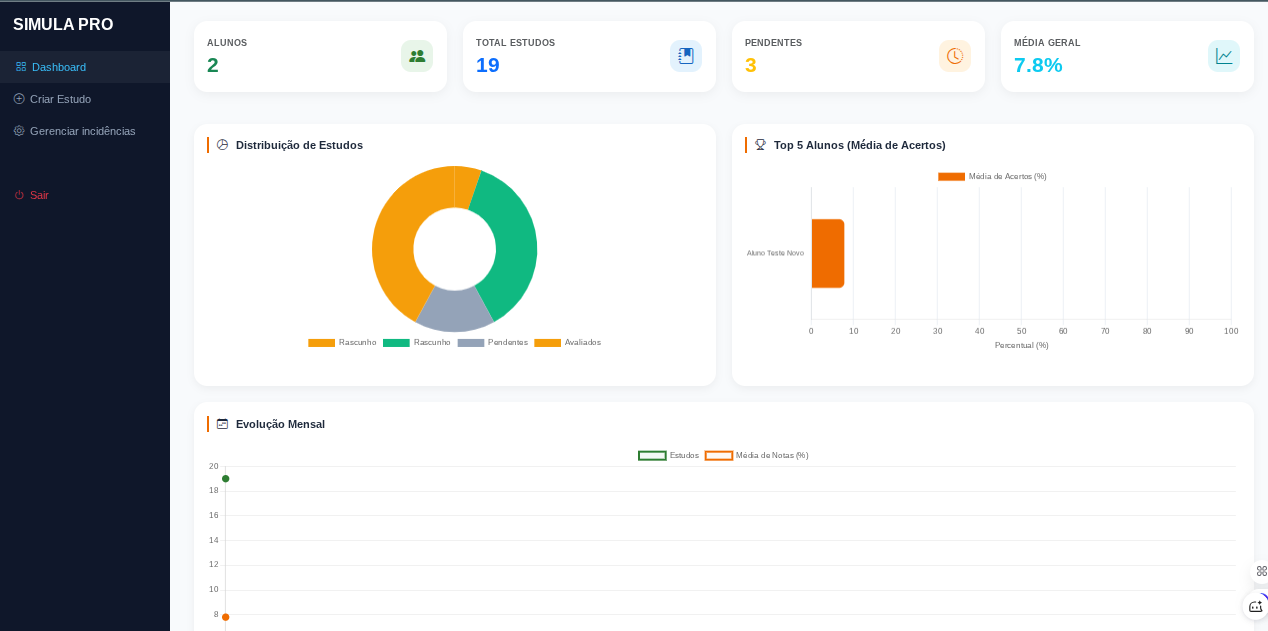Click the green data point near 19
Screen dimensions: 1268x631
coord(226,479)
